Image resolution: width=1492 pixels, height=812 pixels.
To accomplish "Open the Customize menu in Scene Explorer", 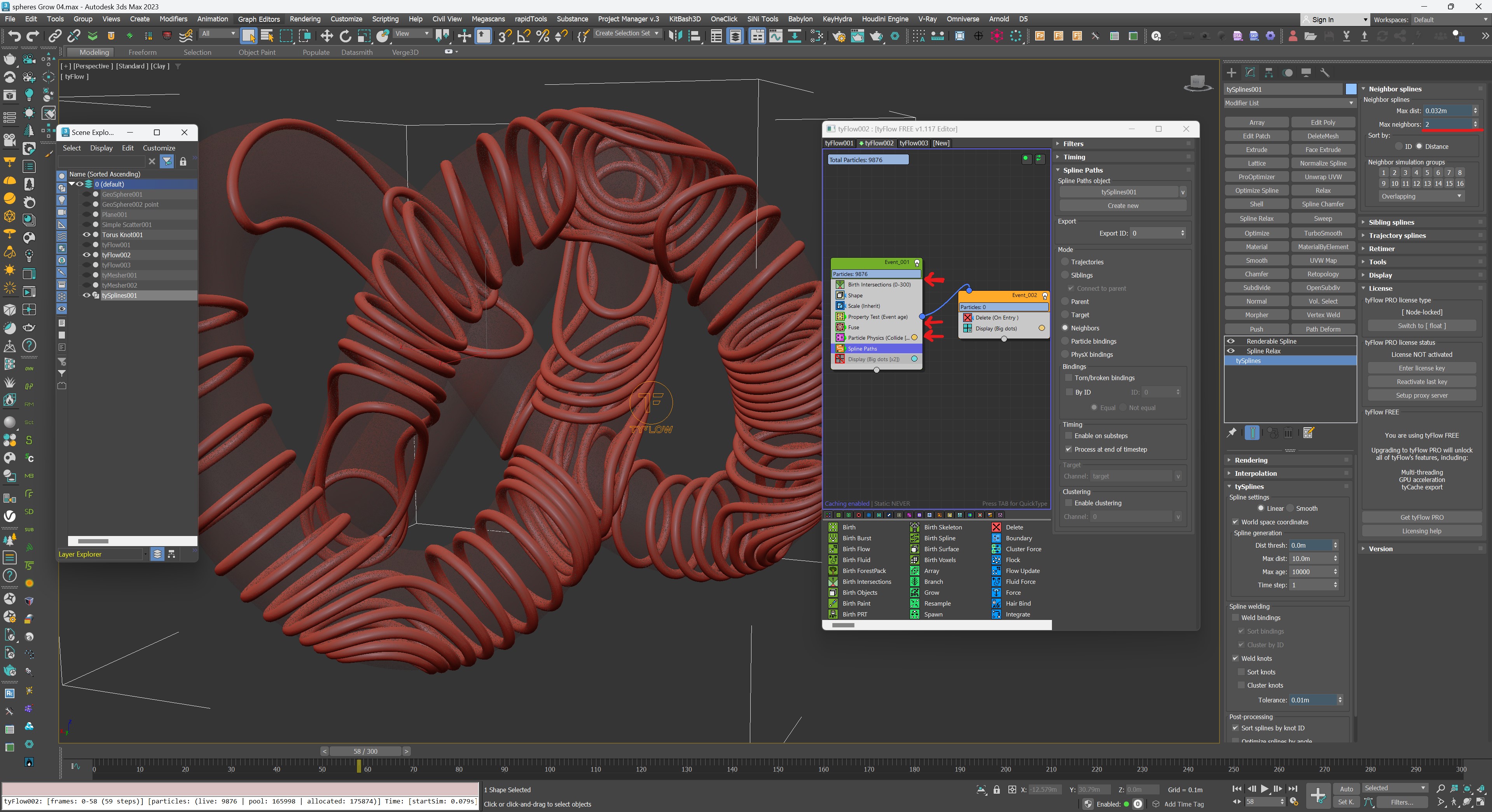I will click(159, 148).
